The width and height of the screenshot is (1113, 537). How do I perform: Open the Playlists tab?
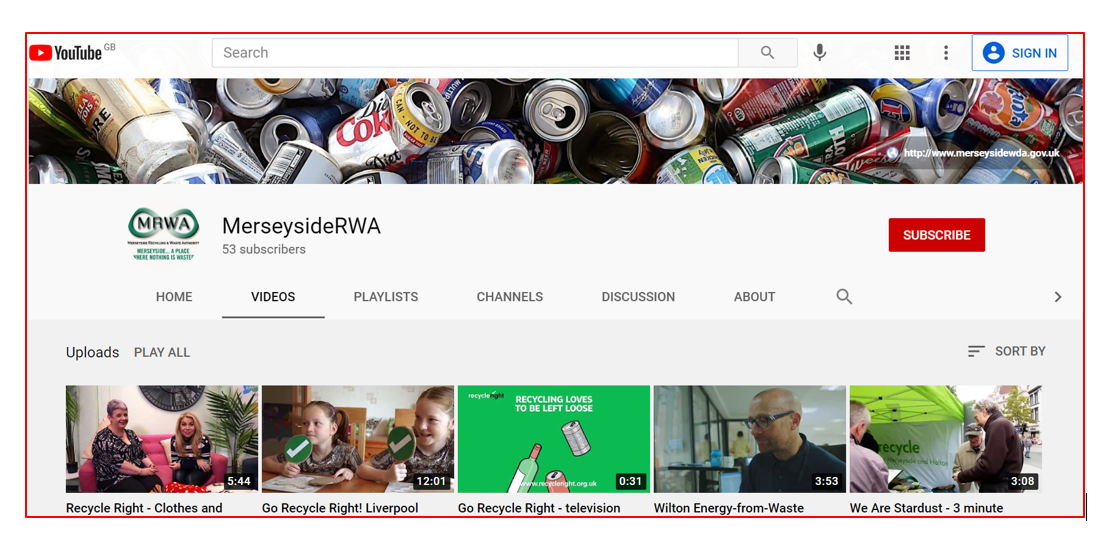click(x=386, y=297)
